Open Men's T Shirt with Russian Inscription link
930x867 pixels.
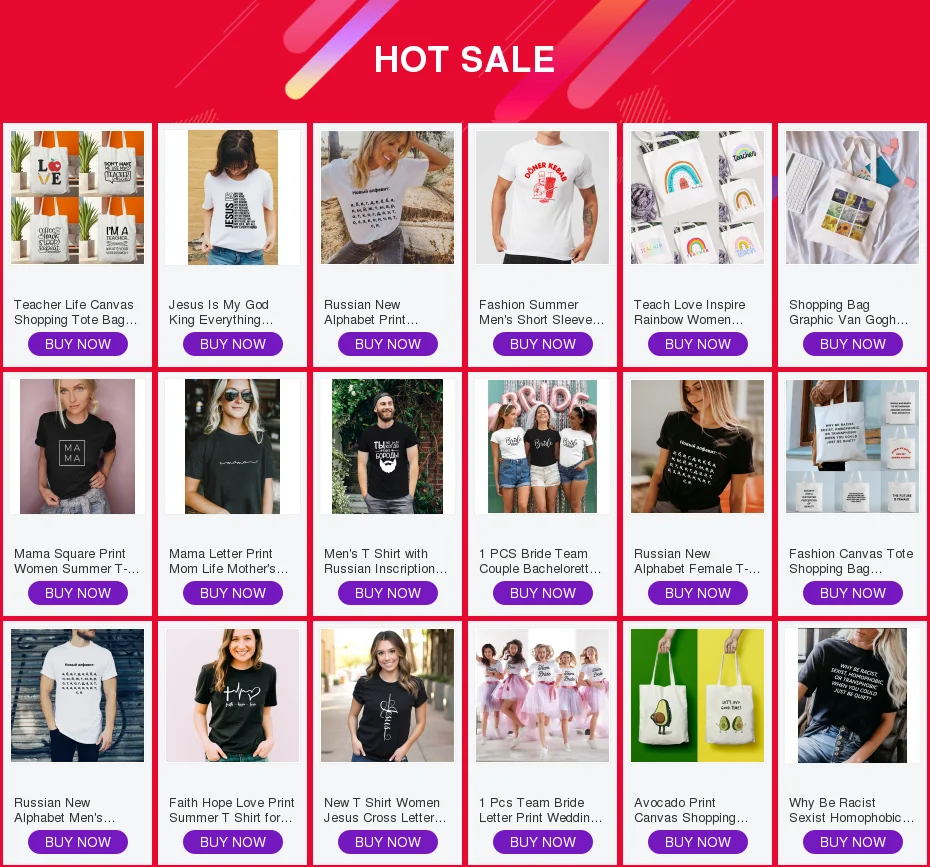386,561
